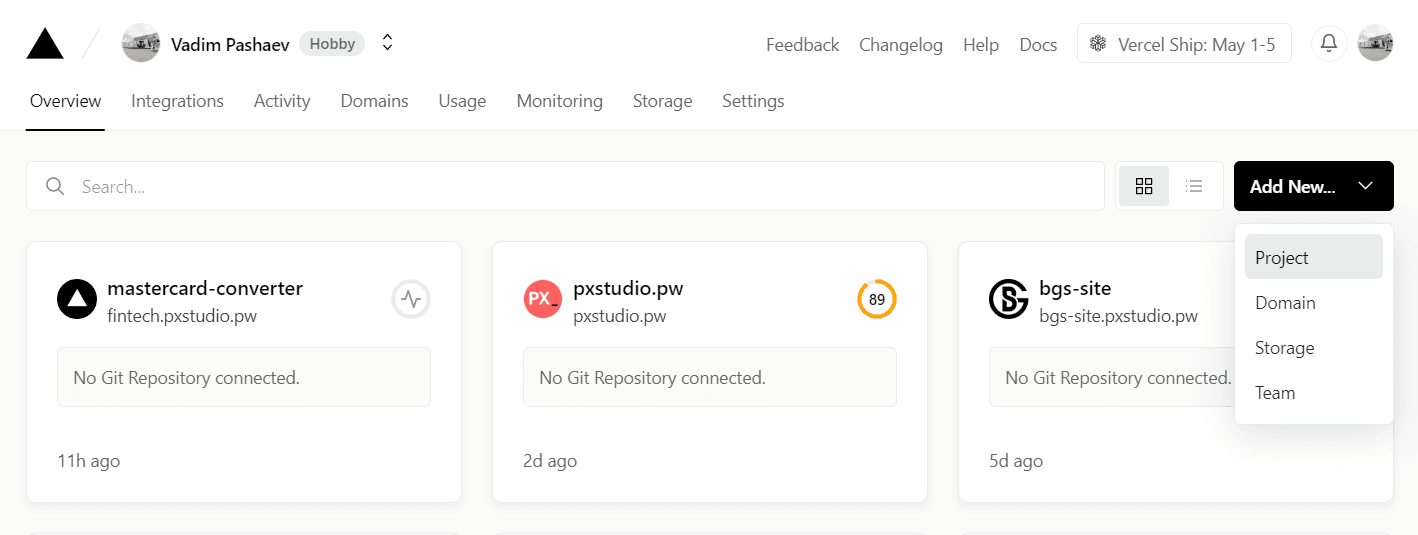
Task: Open the pxstudio.pw project title
Action: (x=628, y=288)
